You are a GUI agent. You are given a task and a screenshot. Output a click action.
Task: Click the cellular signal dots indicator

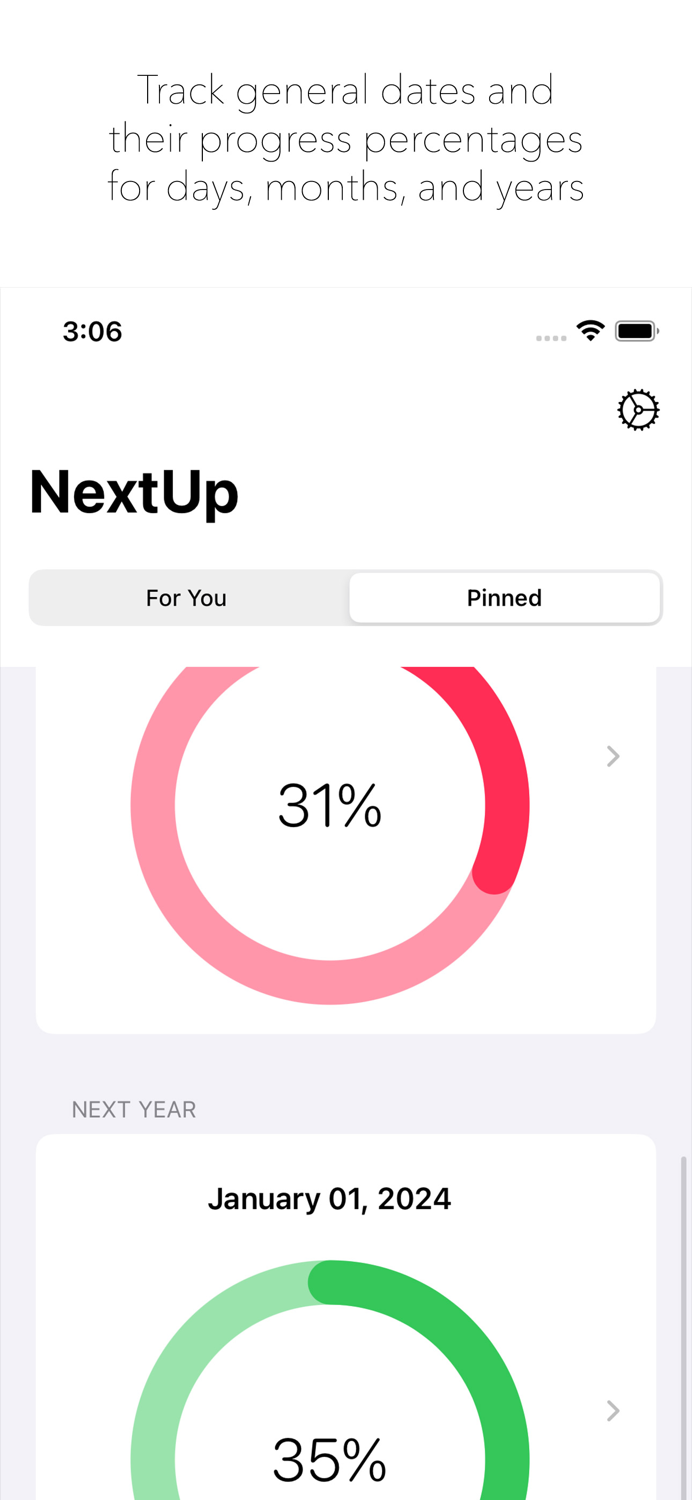[551, 338]
